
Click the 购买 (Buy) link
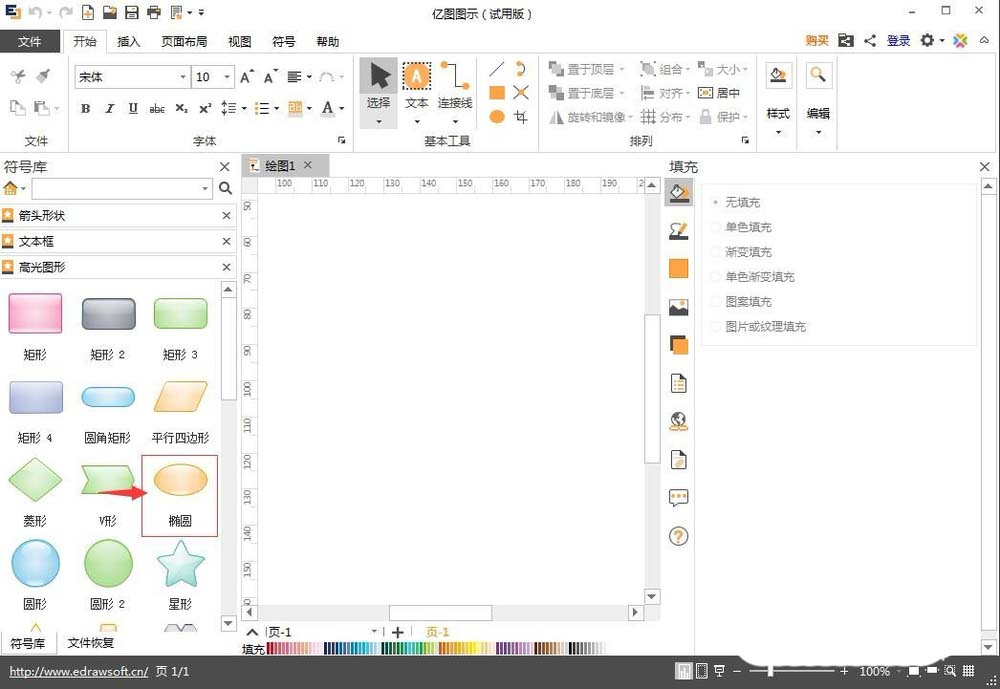(x=816, y=41)
